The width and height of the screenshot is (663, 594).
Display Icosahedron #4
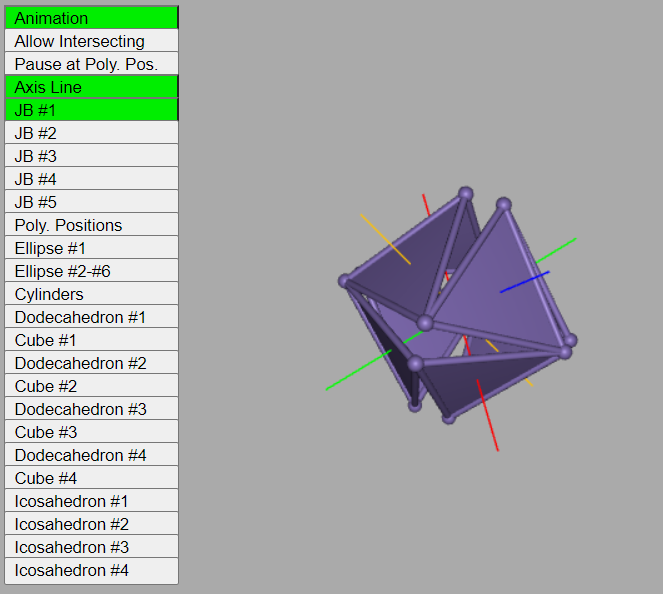click(x=91, y=570)
